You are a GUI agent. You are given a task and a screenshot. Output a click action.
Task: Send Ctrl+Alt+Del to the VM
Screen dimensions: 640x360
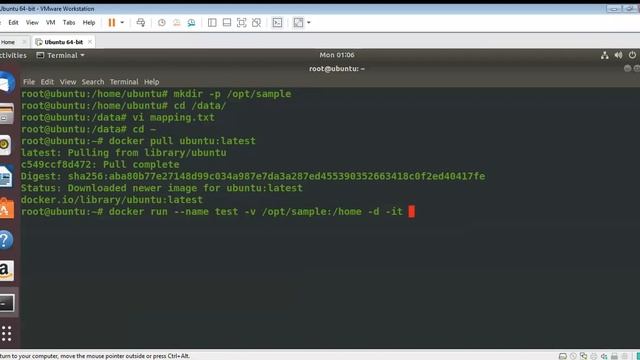click(x=141, y=23)
